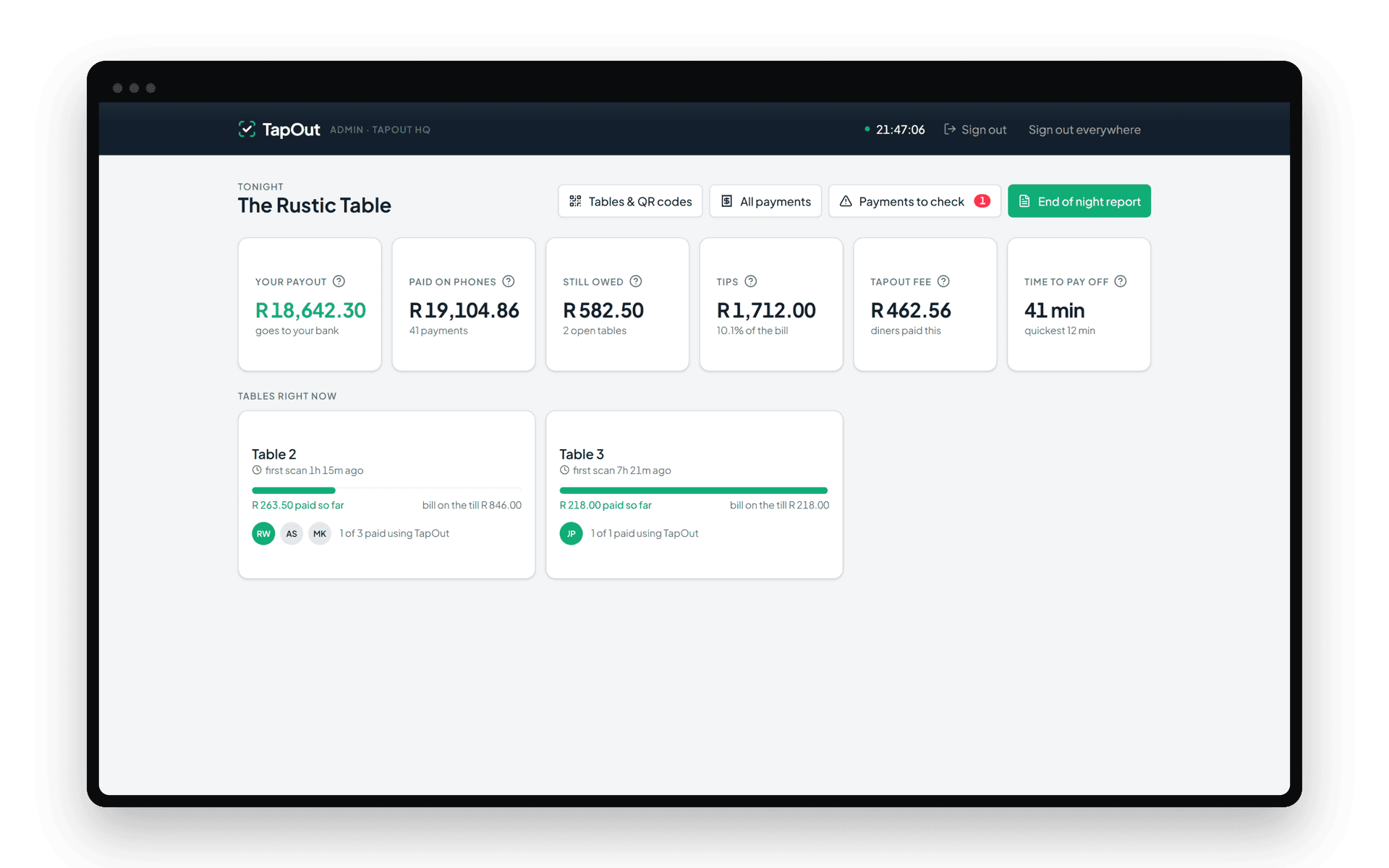This screenshot has width=1389, height=868.
Task: Select the MK diner avatar
Action: [x=320, y=534]
